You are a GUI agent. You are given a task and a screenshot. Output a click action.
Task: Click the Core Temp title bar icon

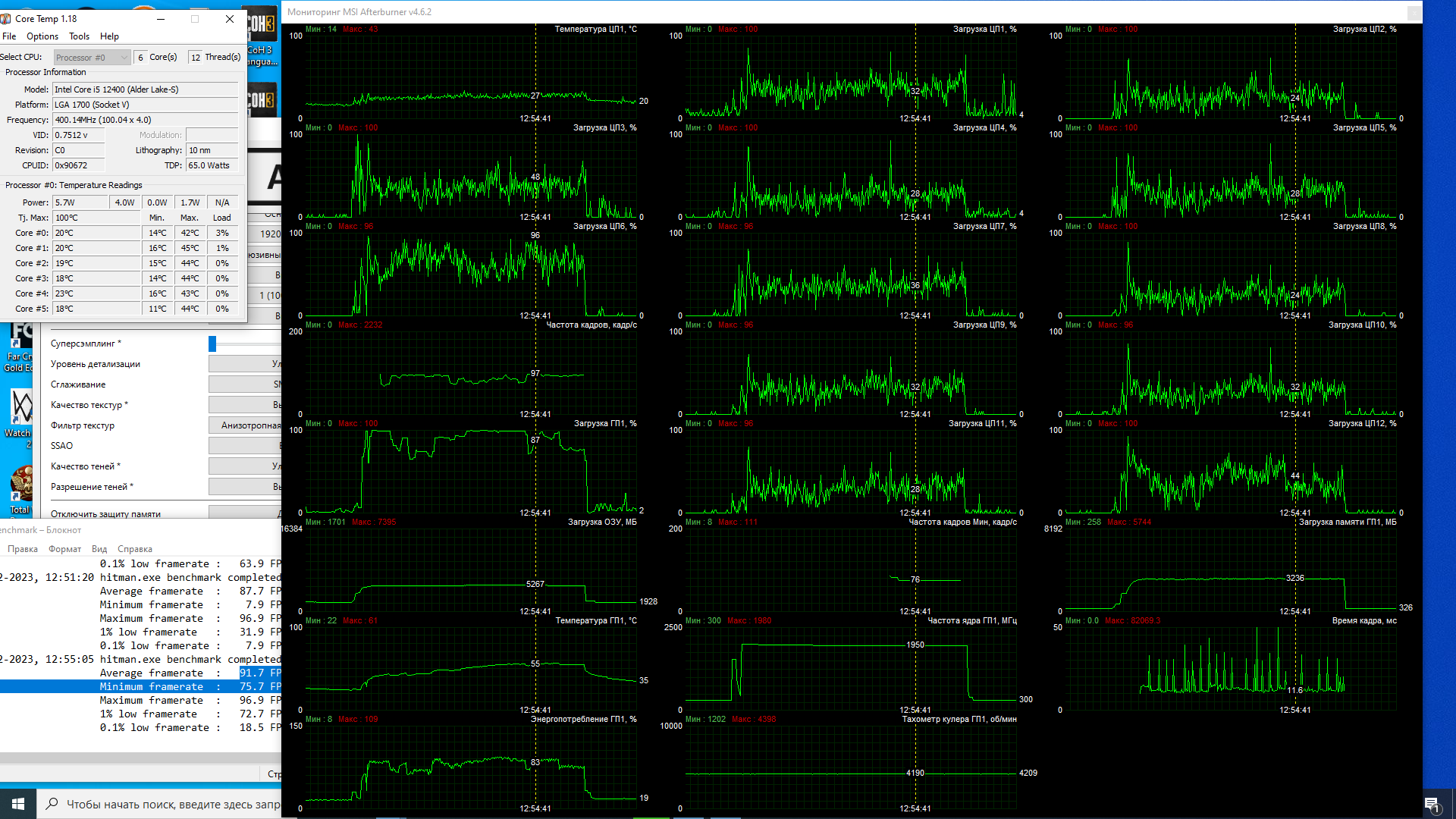coord(6,19)
